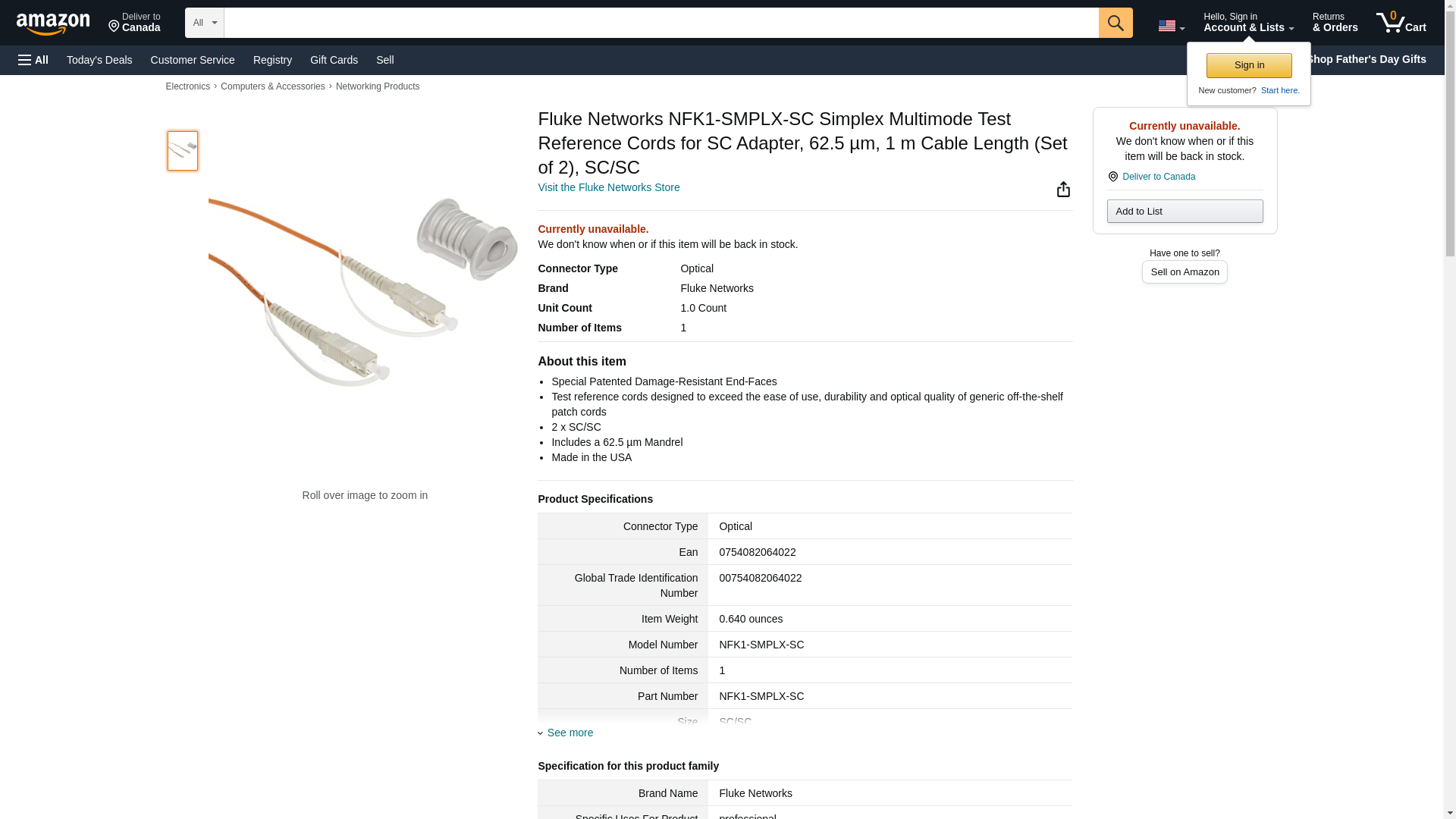
Task: Open the language flag selector
Action: pos(1170,26)
